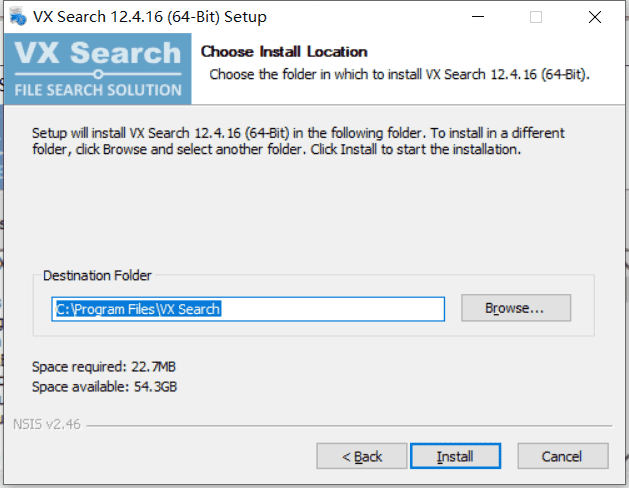
Task: Click the window title VX Search 12.4.16 Setup
Action: tap(150, 17)
